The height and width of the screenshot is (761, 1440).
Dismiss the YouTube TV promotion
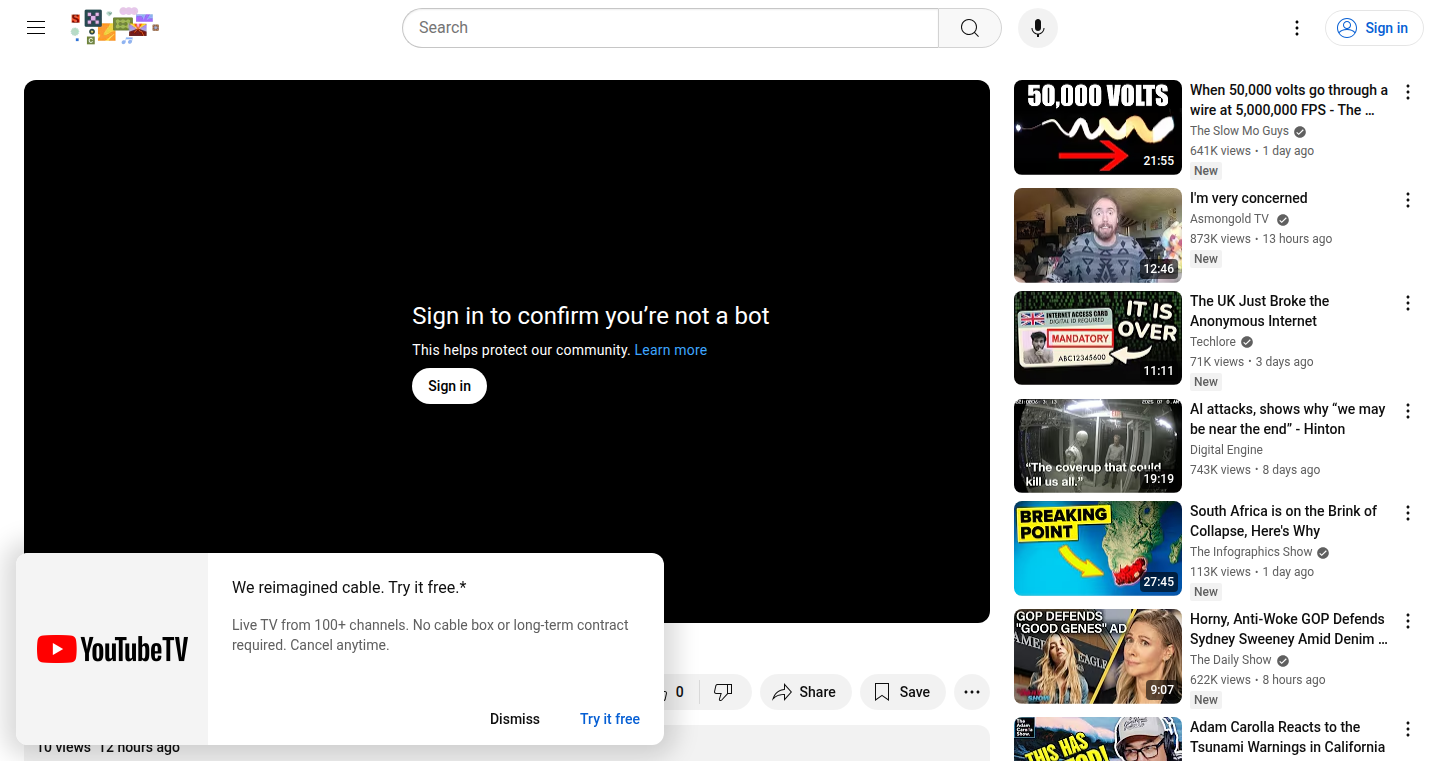click(515, 719)
